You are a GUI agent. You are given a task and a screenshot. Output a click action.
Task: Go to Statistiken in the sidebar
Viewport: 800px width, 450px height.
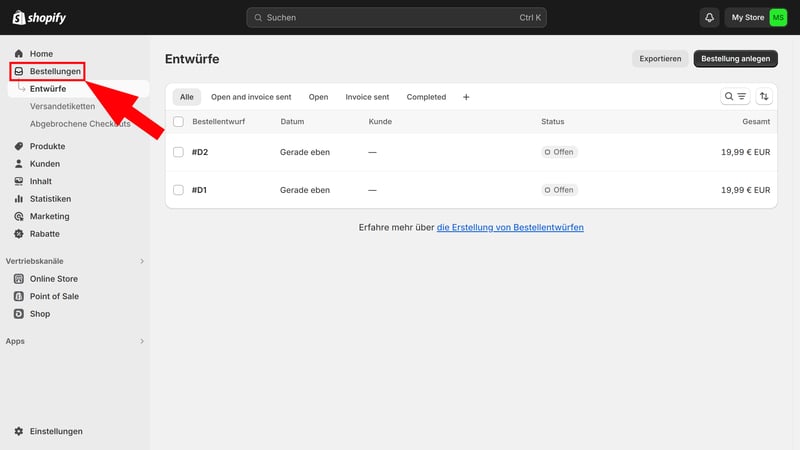[50, 199]
